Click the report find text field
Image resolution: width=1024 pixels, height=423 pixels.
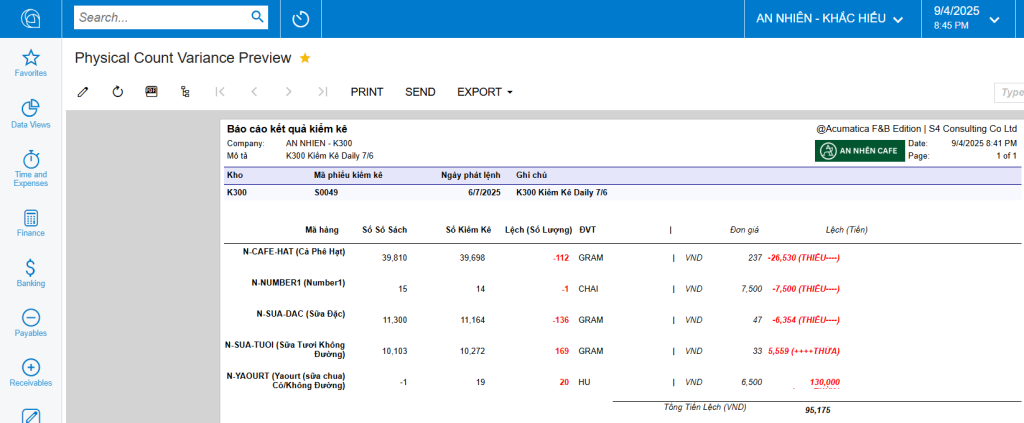[1009, 93]
